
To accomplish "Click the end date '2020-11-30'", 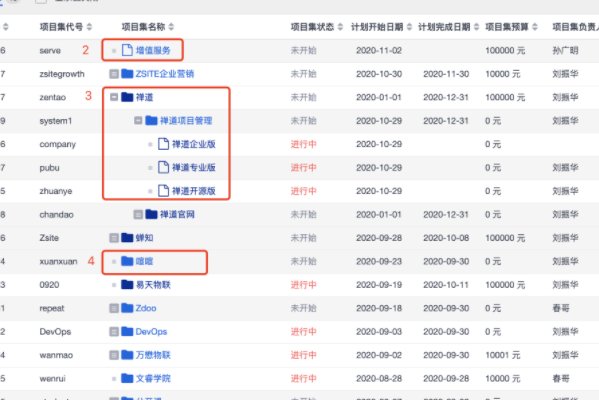I will (x=446, y=74).
